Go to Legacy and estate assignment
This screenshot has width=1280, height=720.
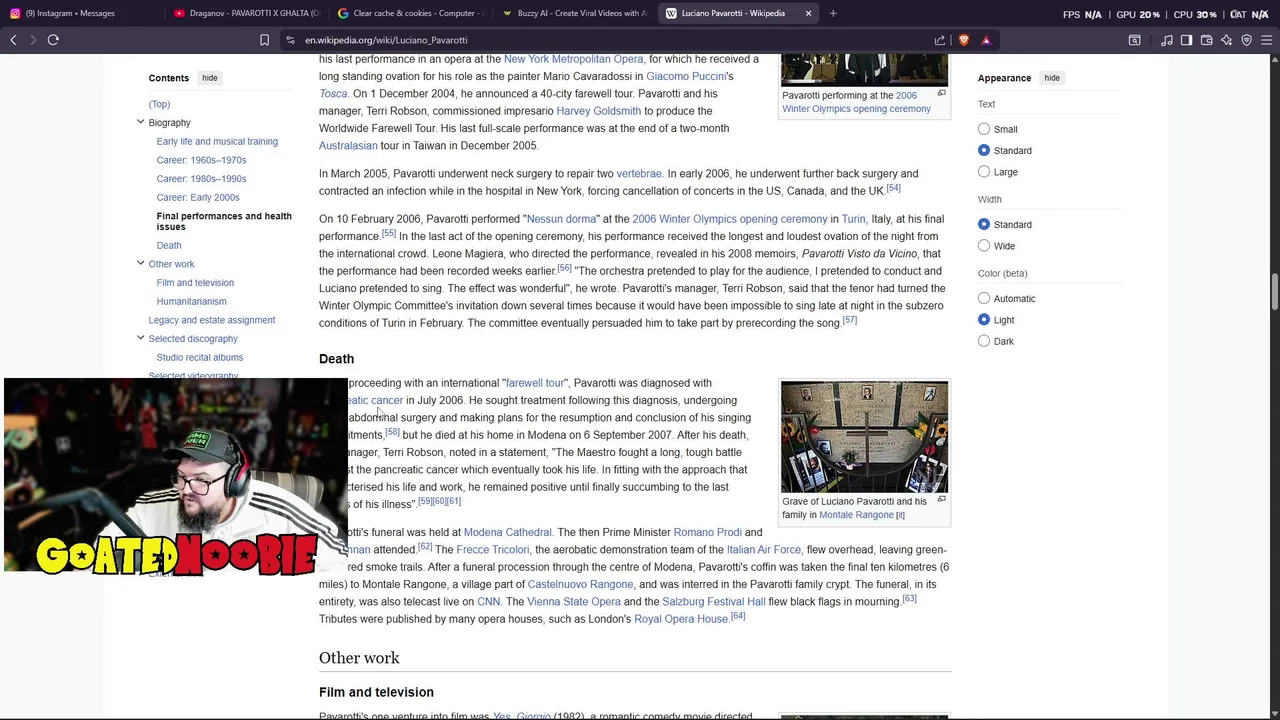pyautogui.click(x=212, y=320)
